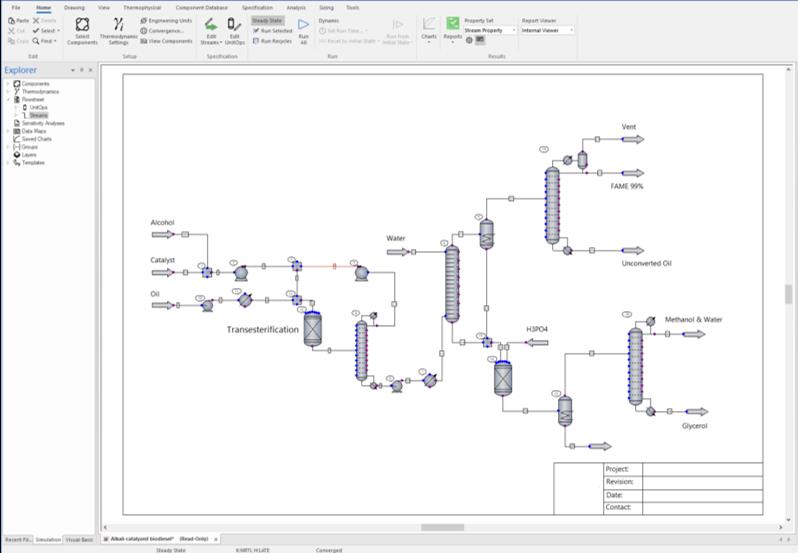Select Saved Charts in Explorer
The height and width of the screenshot is (553, 798).
[37, 139]
